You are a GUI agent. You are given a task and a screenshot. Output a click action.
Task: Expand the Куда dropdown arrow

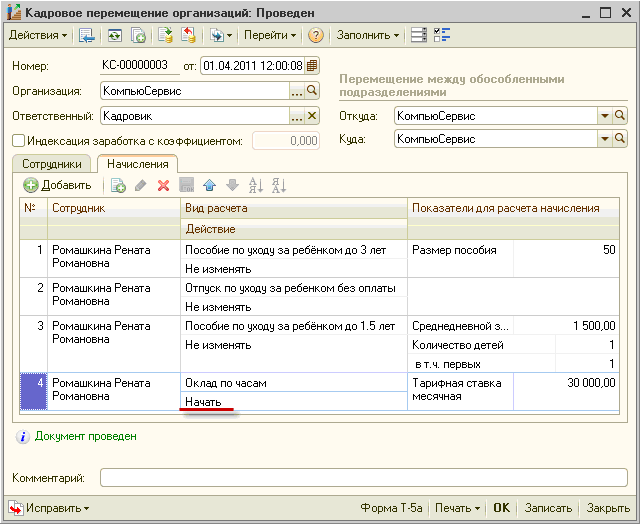[x=604, y=139]
